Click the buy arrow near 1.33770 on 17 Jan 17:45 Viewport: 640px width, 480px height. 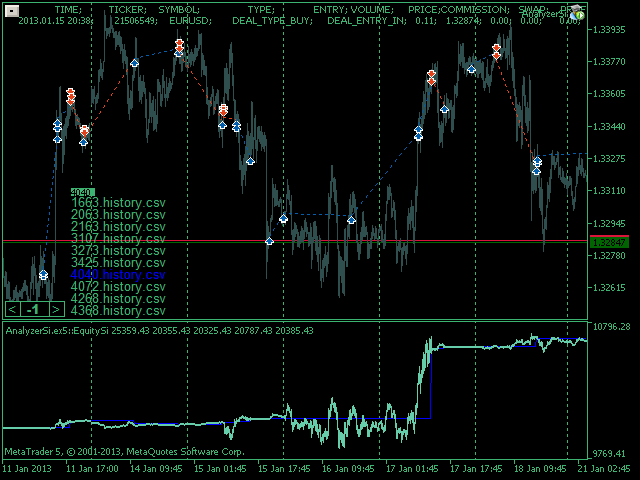click(471, 69)
